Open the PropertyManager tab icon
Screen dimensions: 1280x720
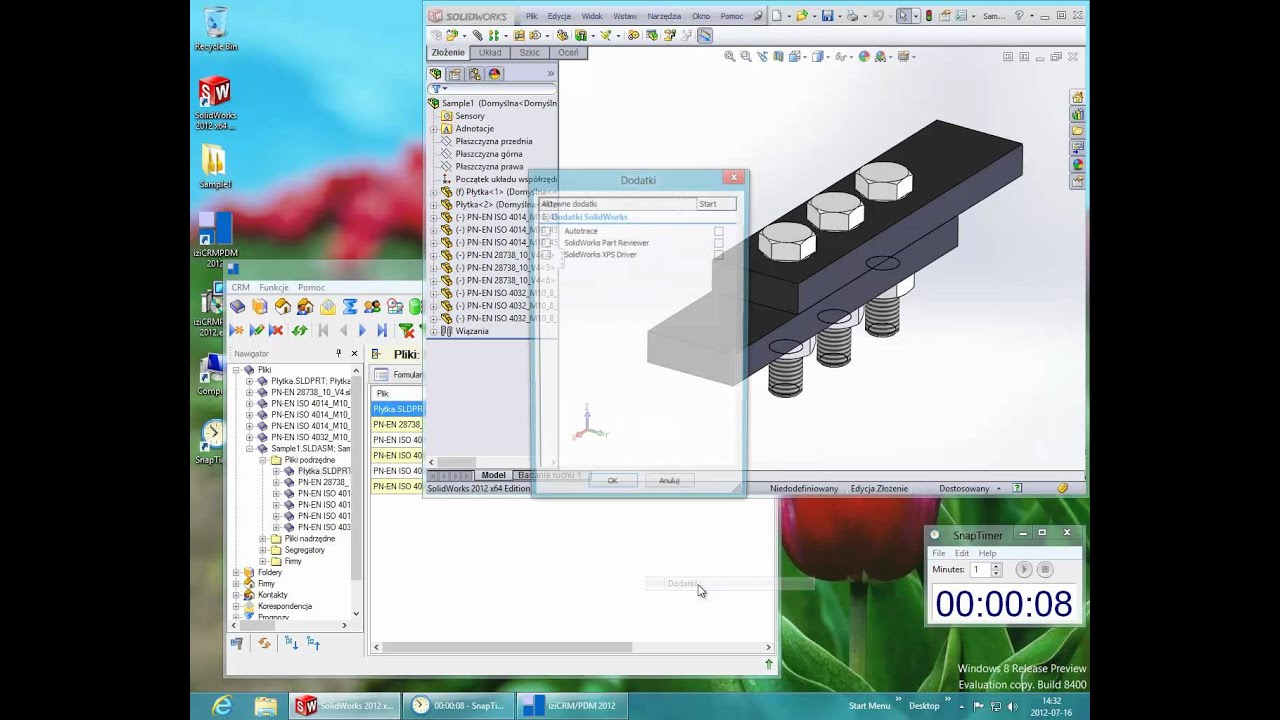coord(455,74)
